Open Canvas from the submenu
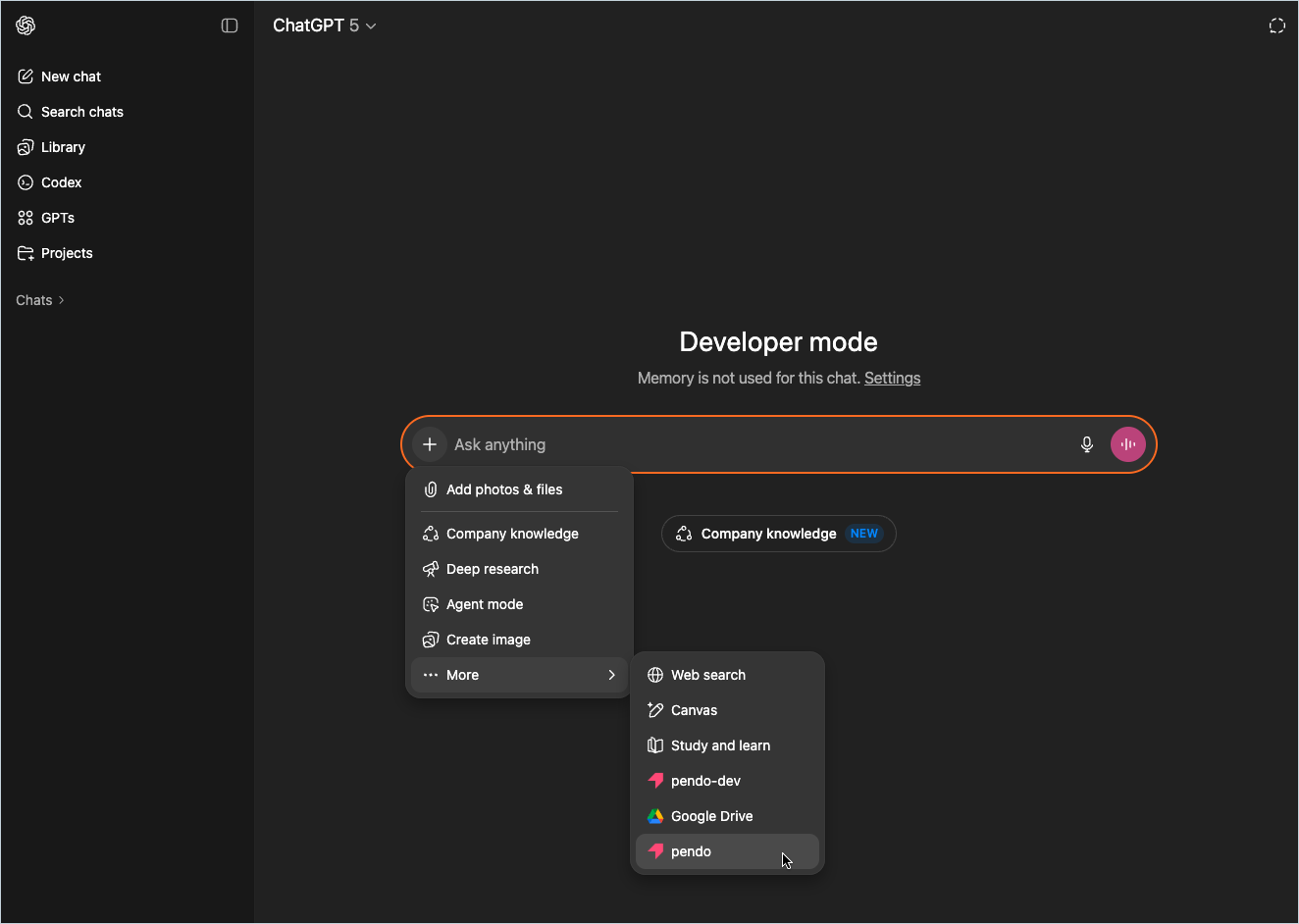The height and width of the screenshot is (924, 1299). (727, 710)
